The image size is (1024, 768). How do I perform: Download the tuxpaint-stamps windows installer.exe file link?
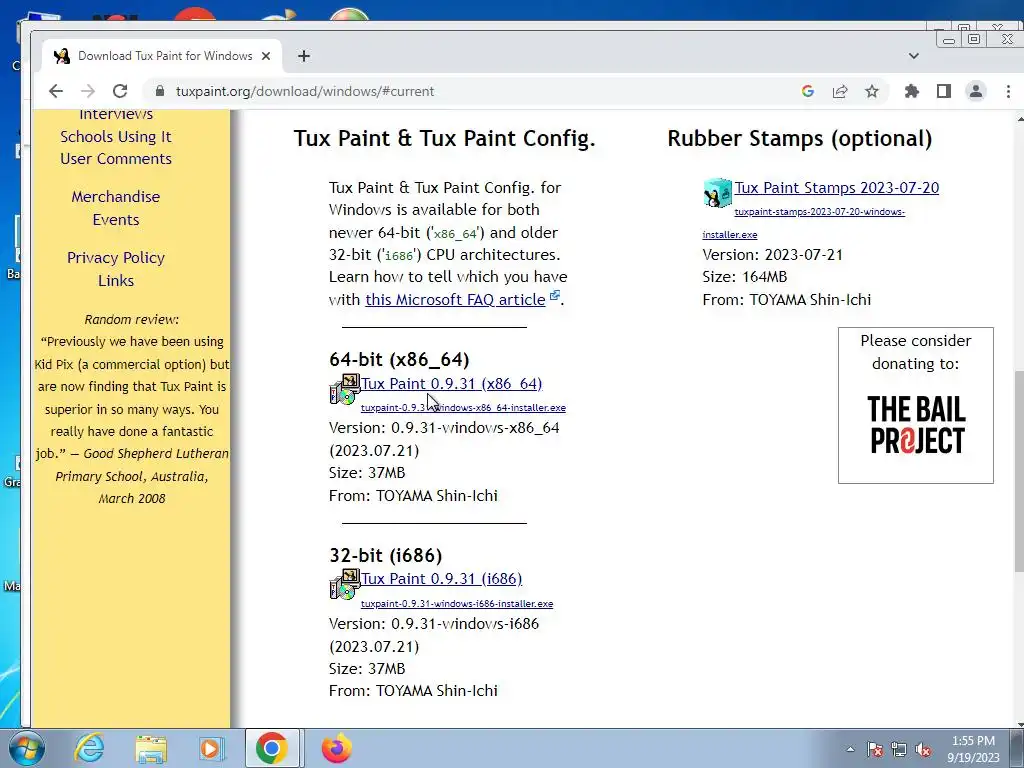[x=820, y=212]
